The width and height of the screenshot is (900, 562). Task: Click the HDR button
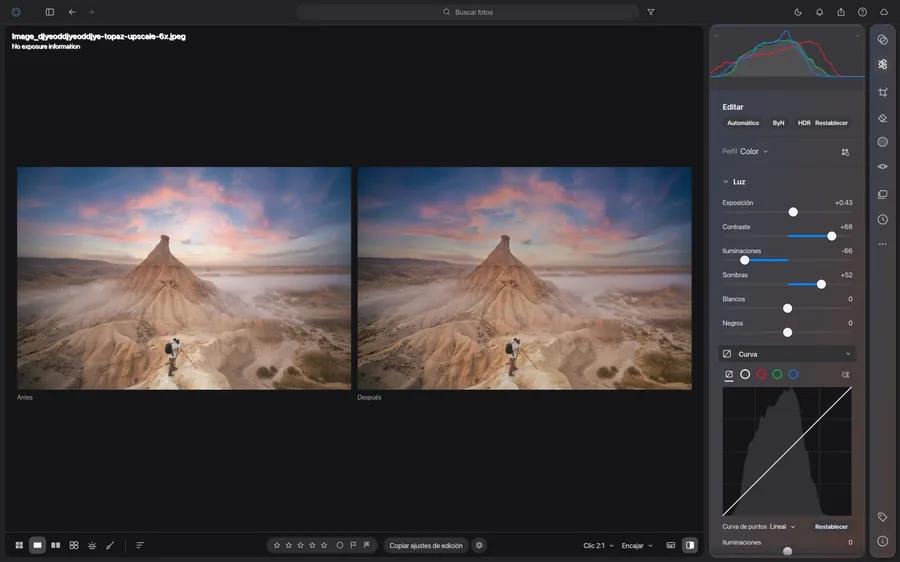coord(804,123)
